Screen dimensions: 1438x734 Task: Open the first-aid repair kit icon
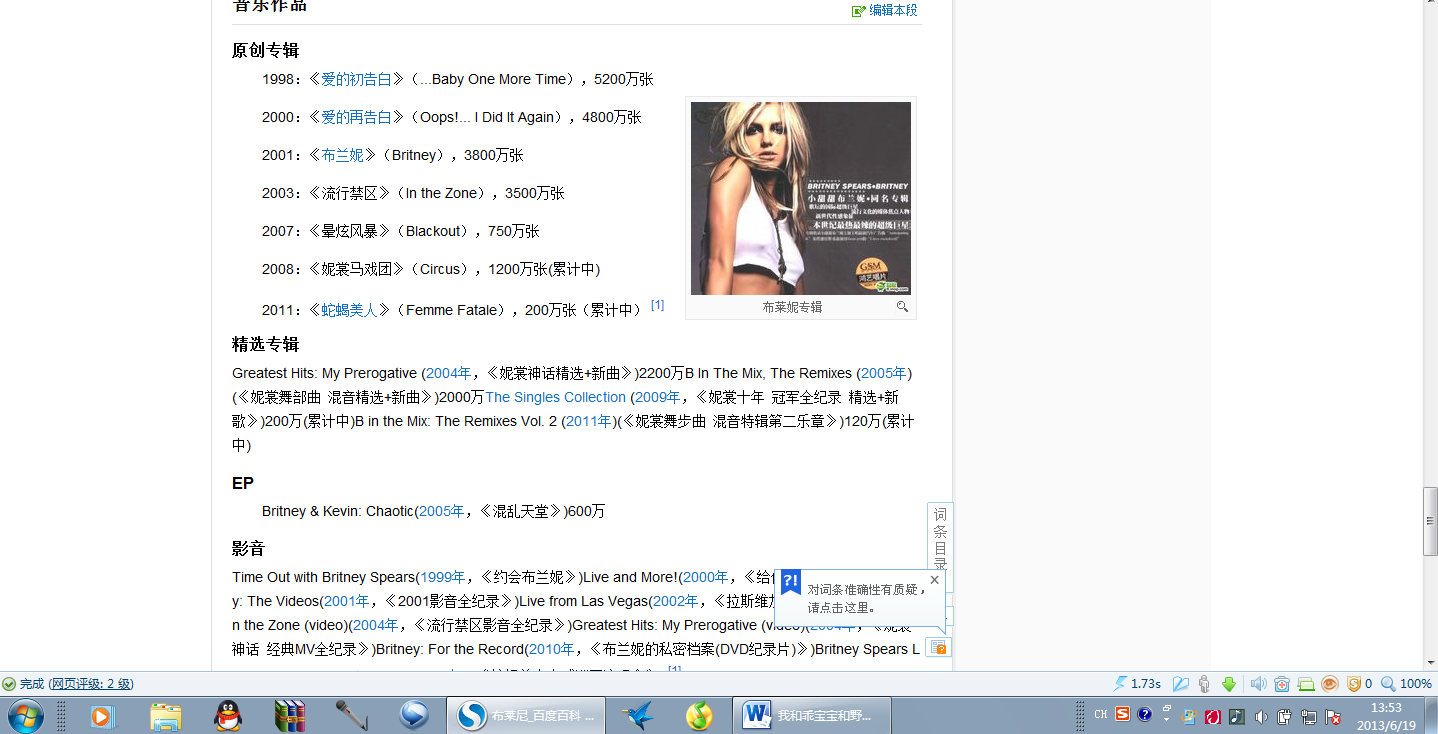[x=1282, y=684]
